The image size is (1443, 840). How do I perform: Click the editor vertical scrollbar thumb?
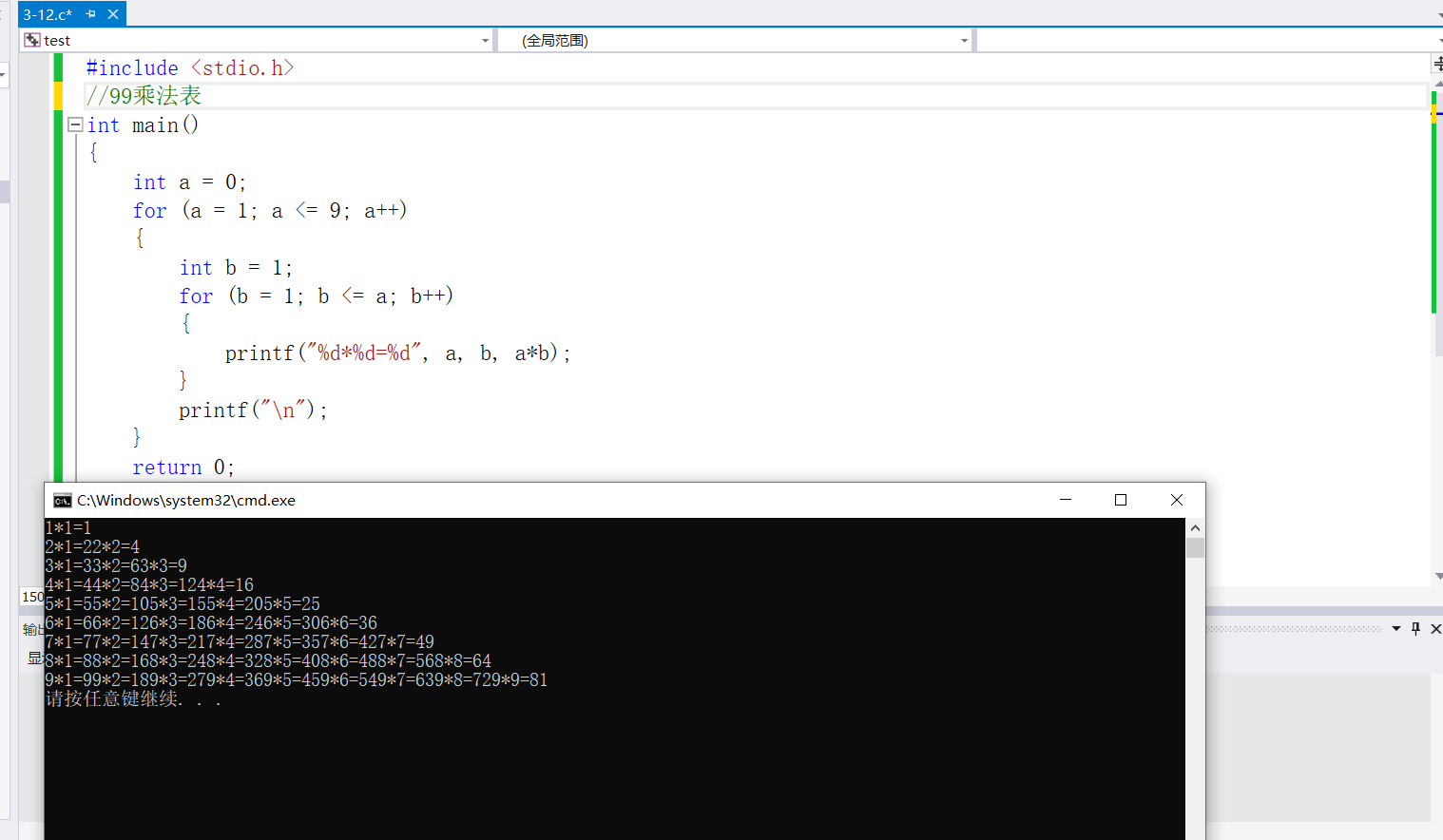click(1437, 223)
